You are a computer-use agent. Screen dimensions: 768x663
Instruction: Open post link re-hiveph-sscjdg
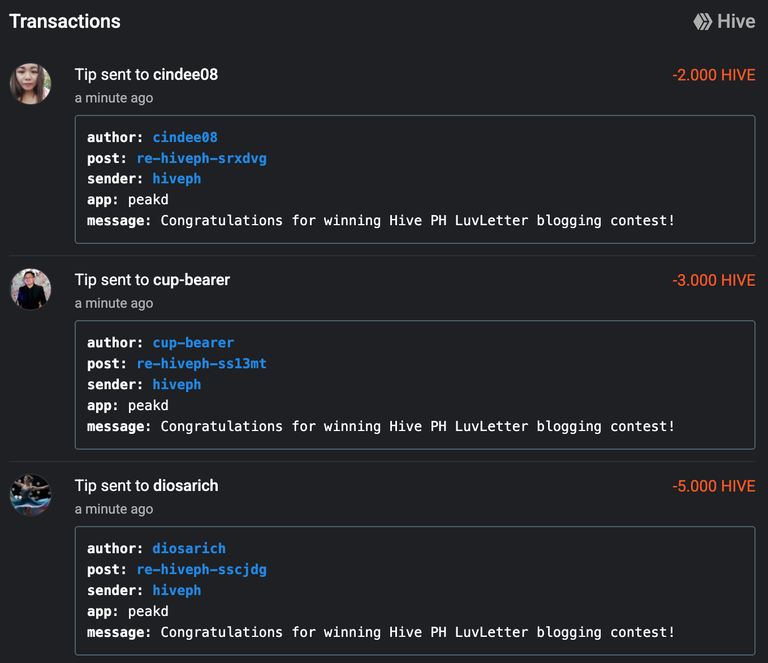click(x=201, y=569)
